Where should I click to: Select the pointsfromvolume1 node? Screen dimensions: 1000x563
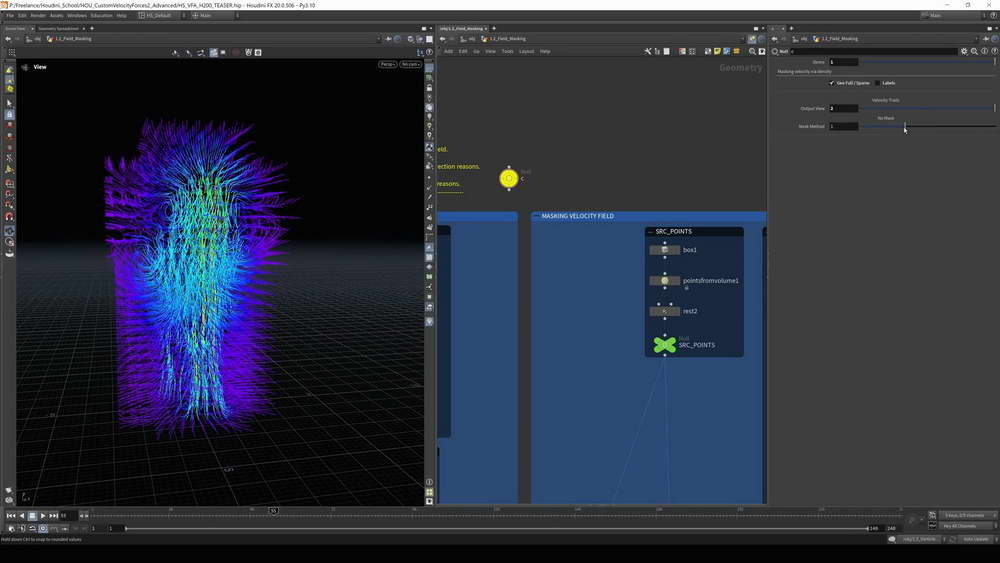click(664, 281)
